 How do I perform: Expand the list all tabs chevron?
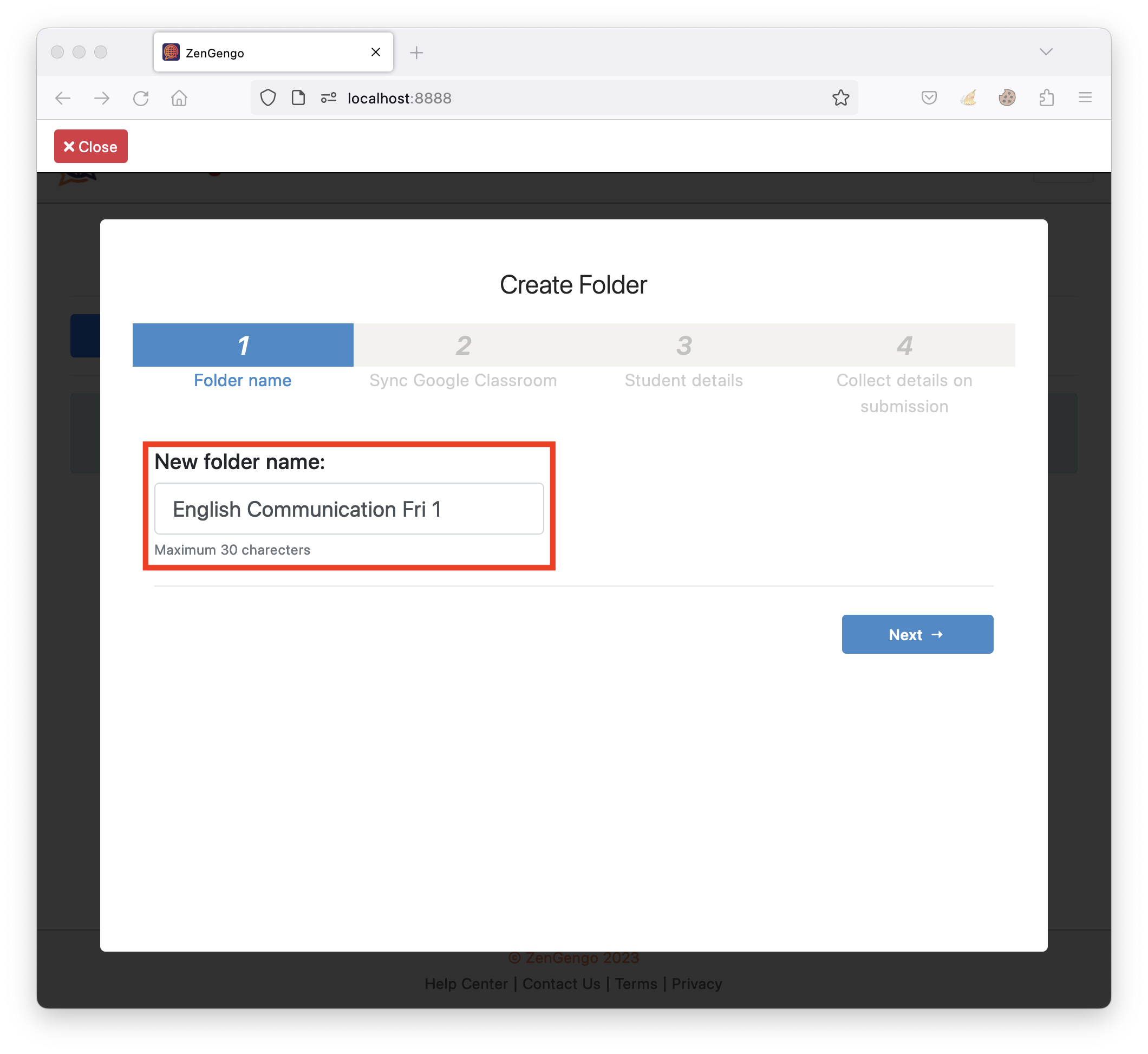tap(1046, 52)
